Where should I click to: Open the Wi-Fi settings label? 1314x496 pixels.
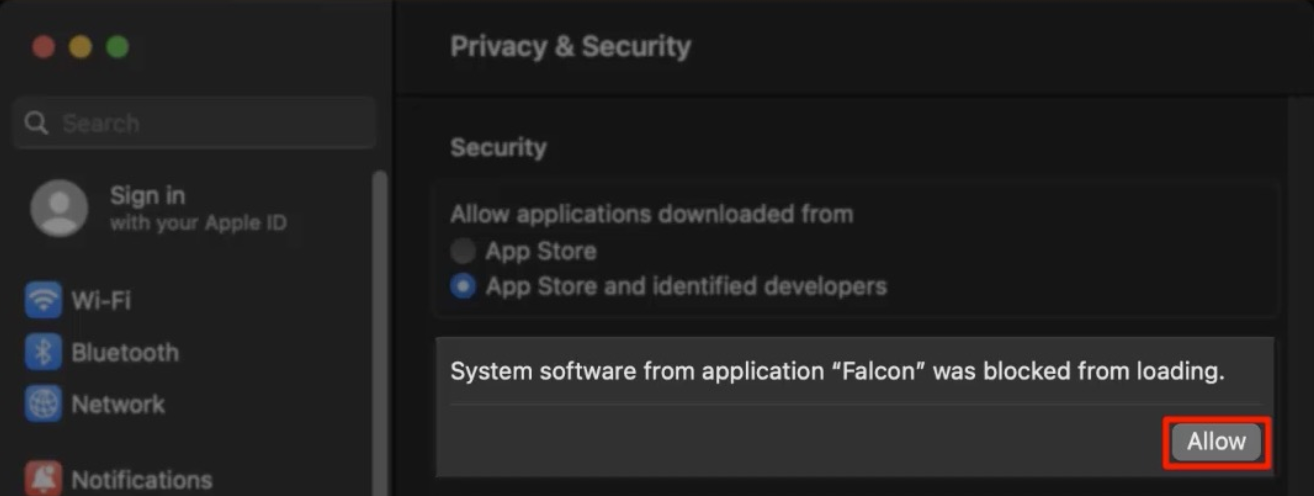pyautogui.click(x=101, y=300)
